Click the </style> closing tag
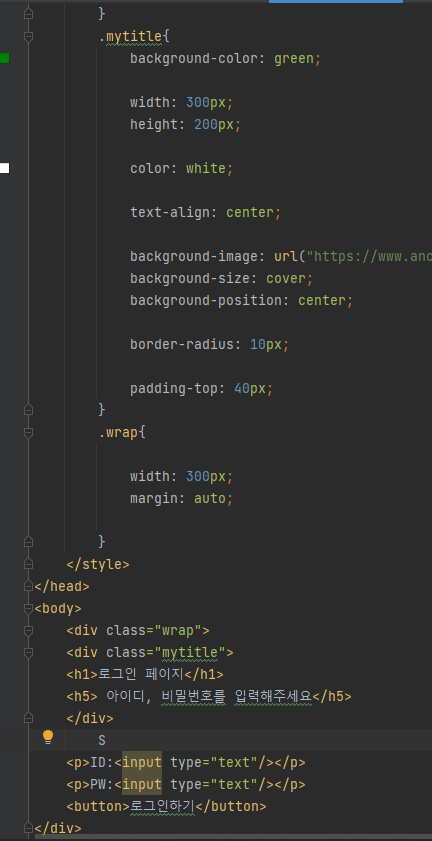The image size is (432, 841). [98, 564]
